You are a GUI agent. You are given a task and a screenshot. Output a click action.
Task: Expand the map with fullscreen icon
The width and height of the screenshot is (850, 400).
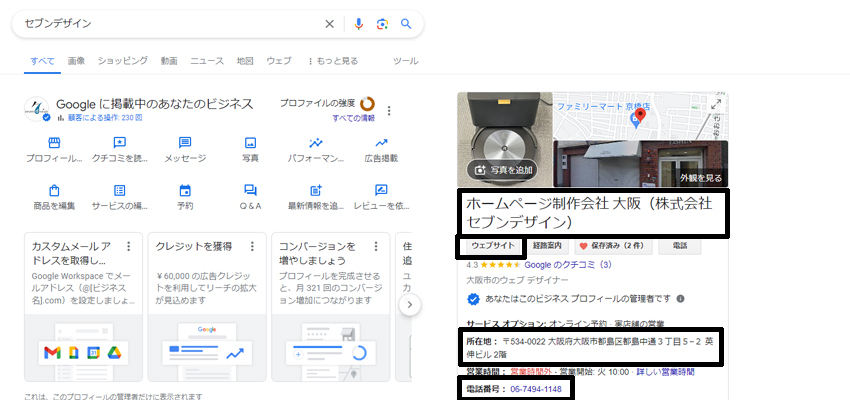(x=716, y=105)
